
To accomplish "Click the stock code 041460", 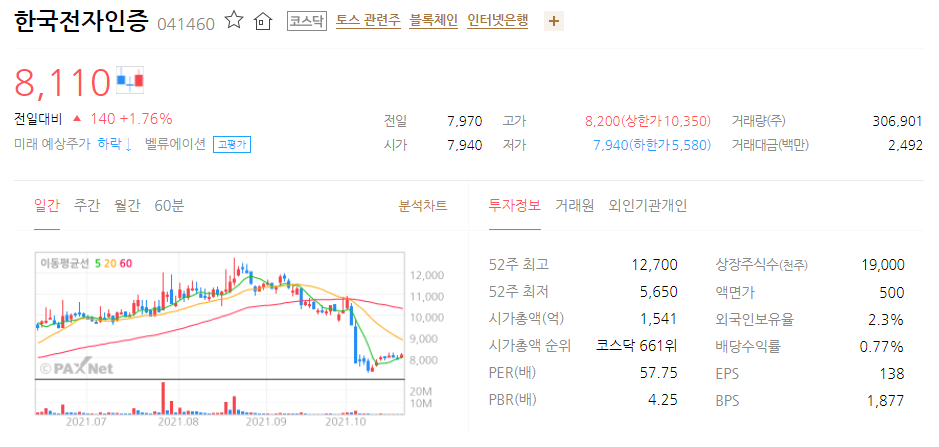I will [186, 25].
